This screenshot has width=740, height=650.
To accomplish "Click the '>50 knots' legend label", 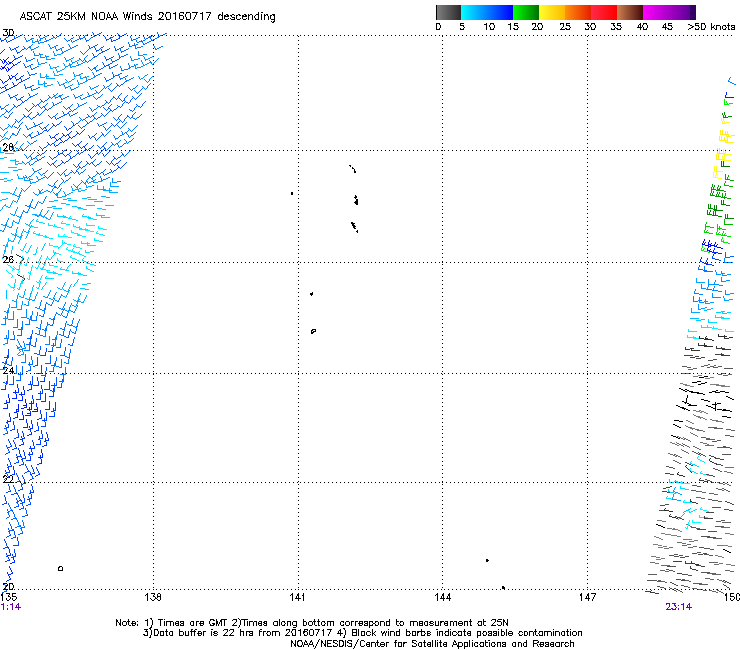I will 711,27.
